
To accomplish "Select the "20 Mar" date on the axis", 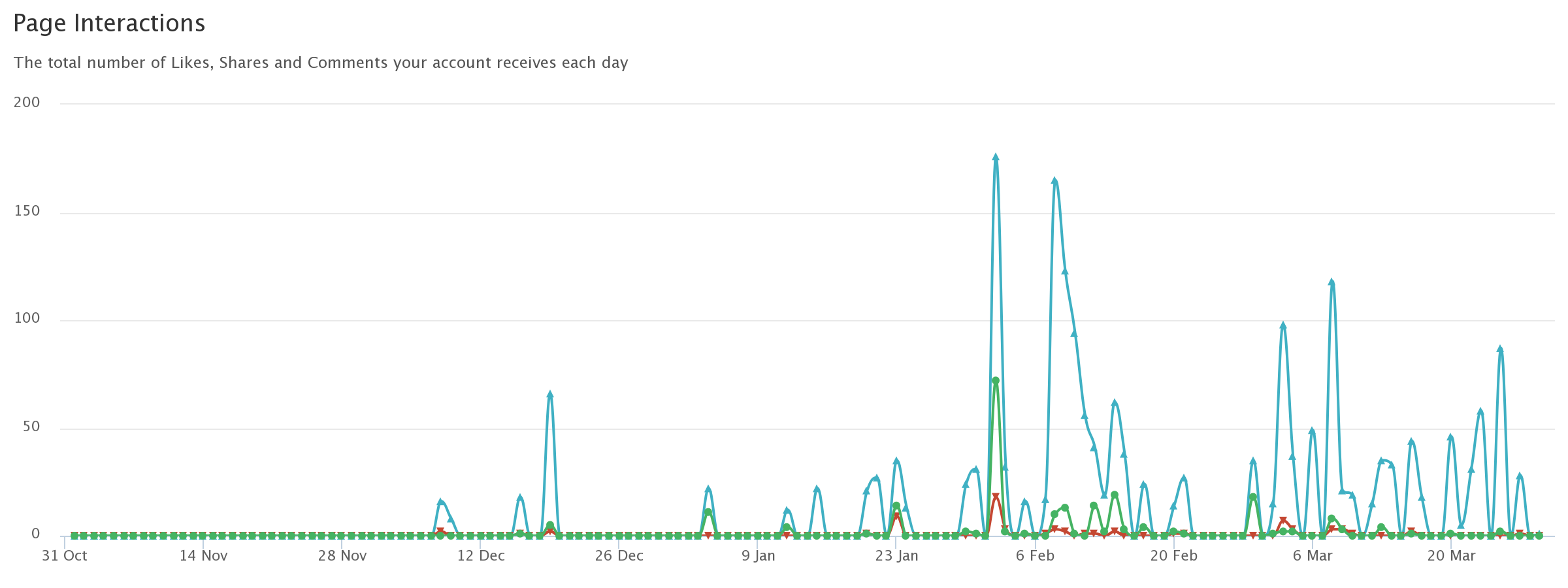I will point(1451,556).
